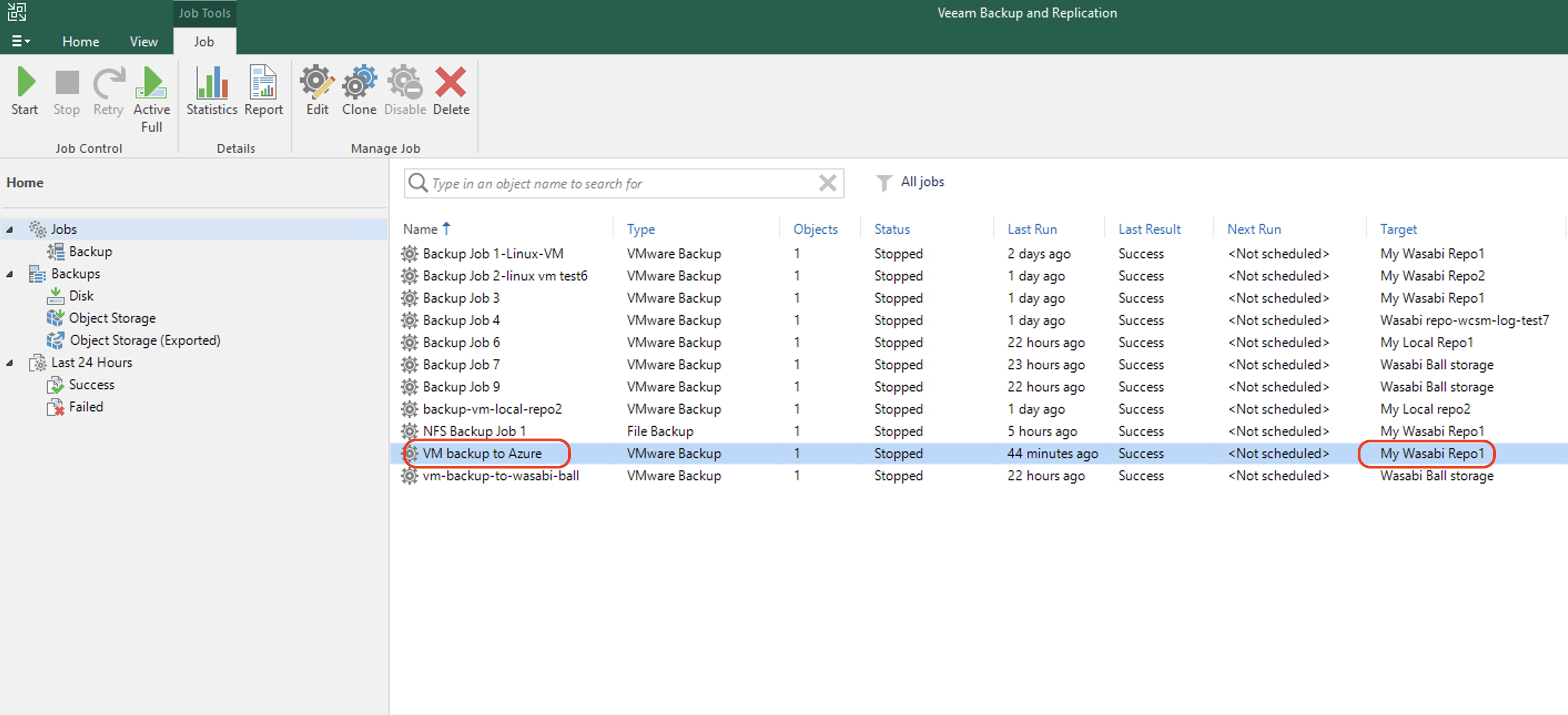Image resolution: width=1568 pixels, height=715 pixels.
Task: Select the Backup Job 4 row
Action: (979, 320)
